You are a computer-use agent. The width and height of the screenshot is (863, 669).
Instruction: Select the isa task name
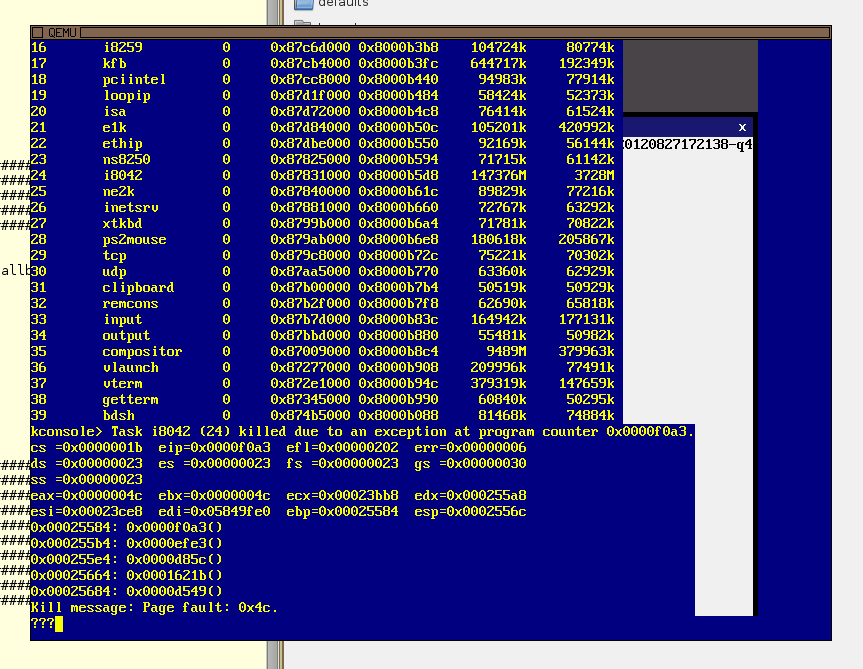(x=114, y=111)
